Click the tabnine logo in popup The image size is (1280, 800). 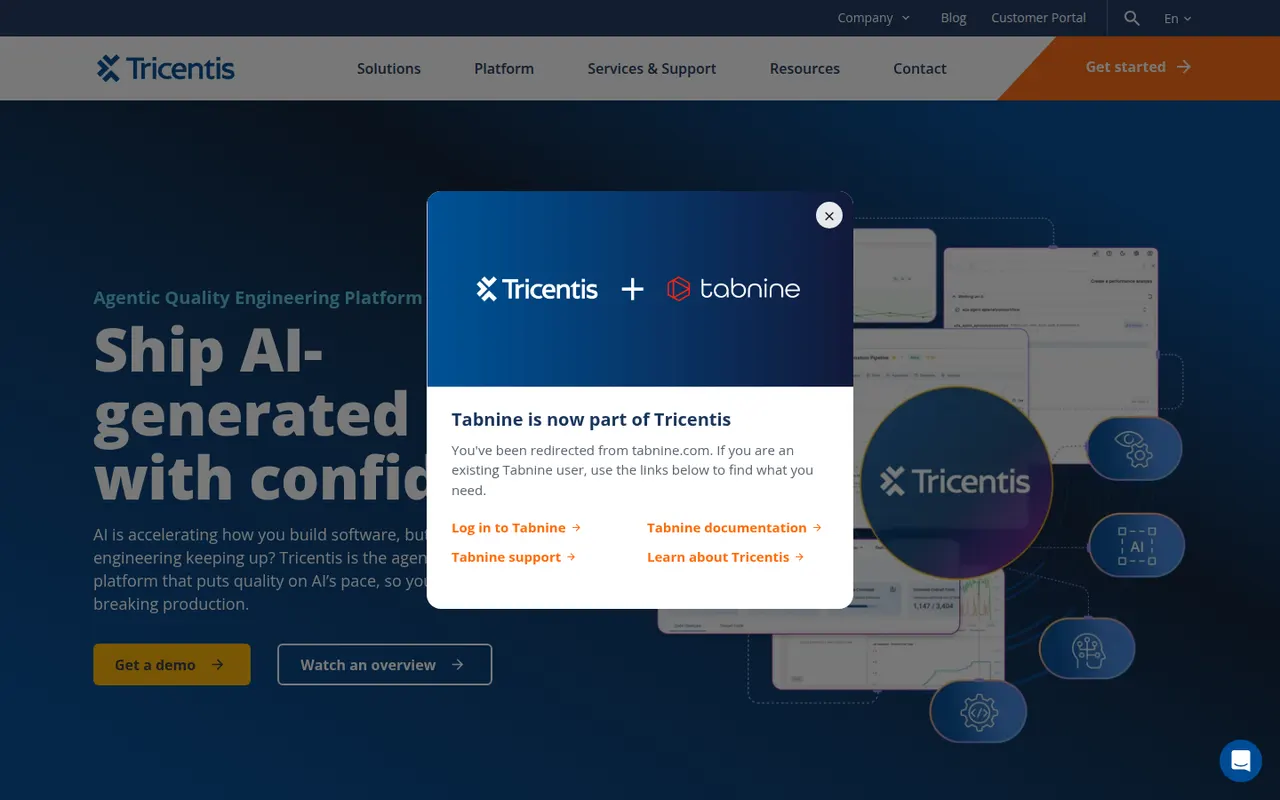[734, 289]
